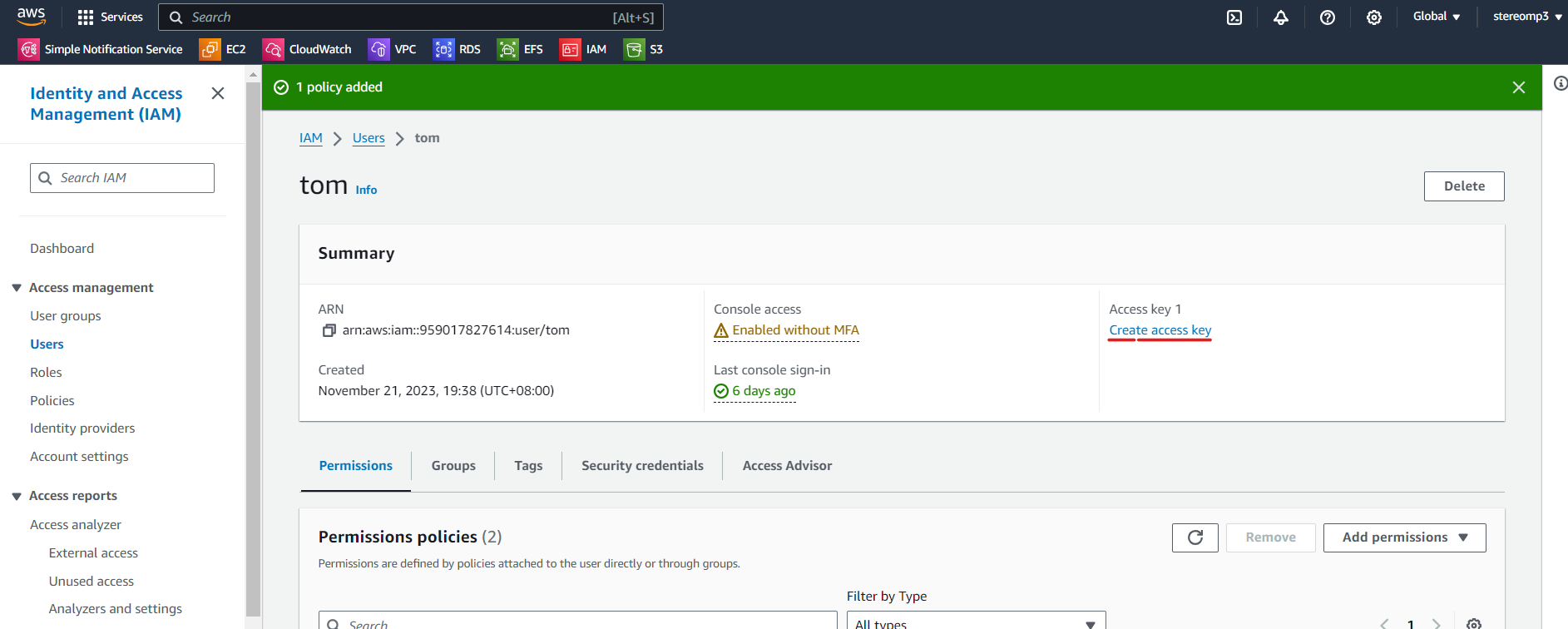Open the Filter by Type dropdown
Screen dimensions: 1568x629
pos(977,621)
